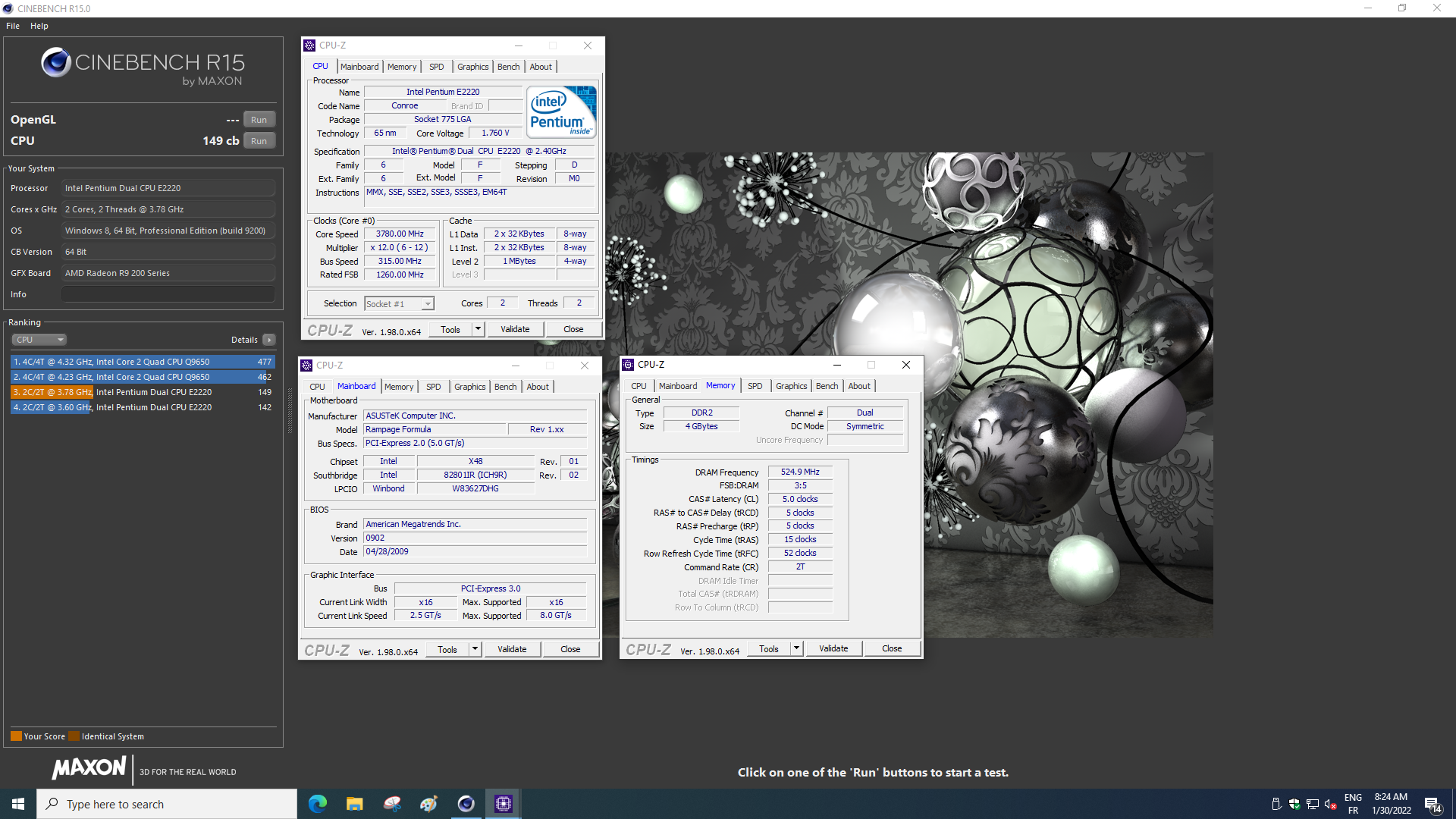Open the notification center icon
This screenshot has width=1456, height=819.
tap(1432, 804)
